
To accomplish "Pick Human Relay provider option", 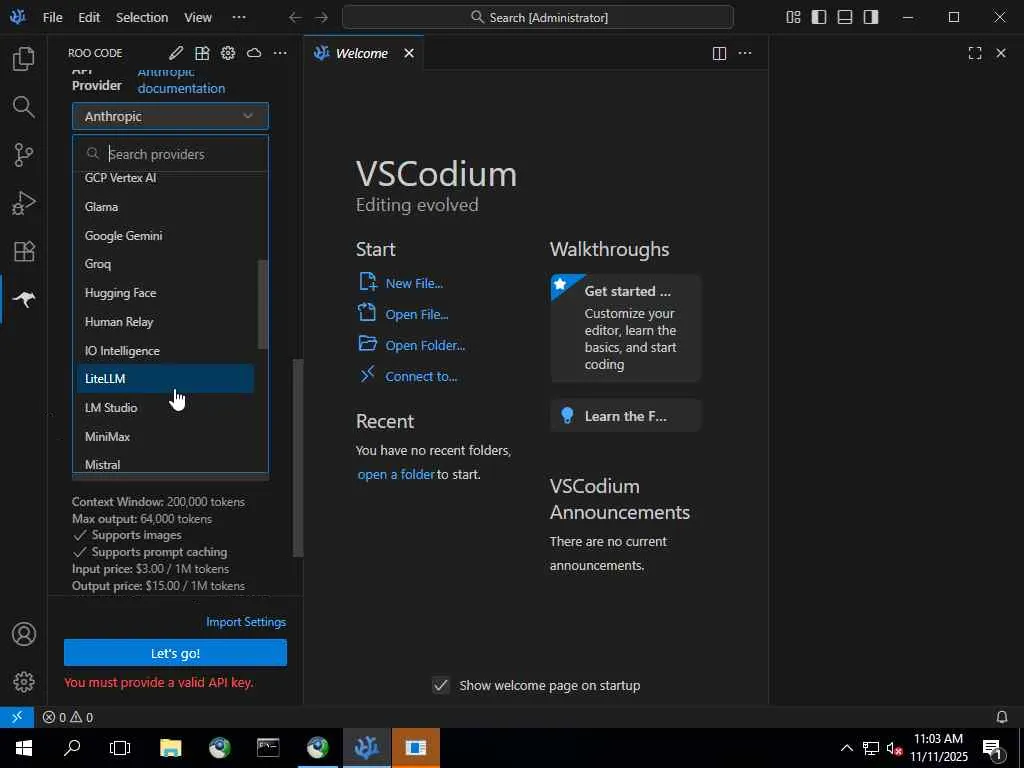I will [165, 321].
